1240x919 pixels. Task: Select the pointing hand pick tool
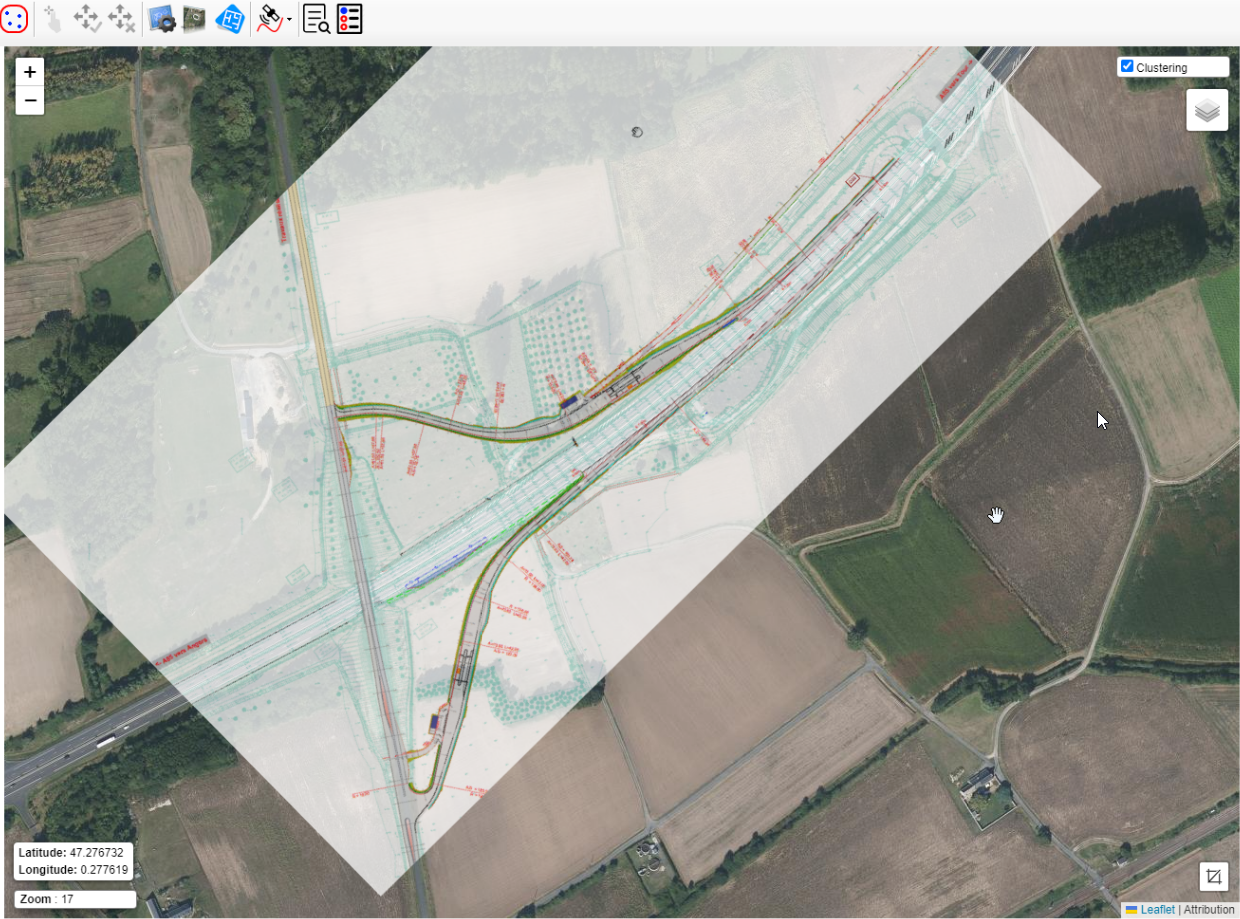point(53,18)
